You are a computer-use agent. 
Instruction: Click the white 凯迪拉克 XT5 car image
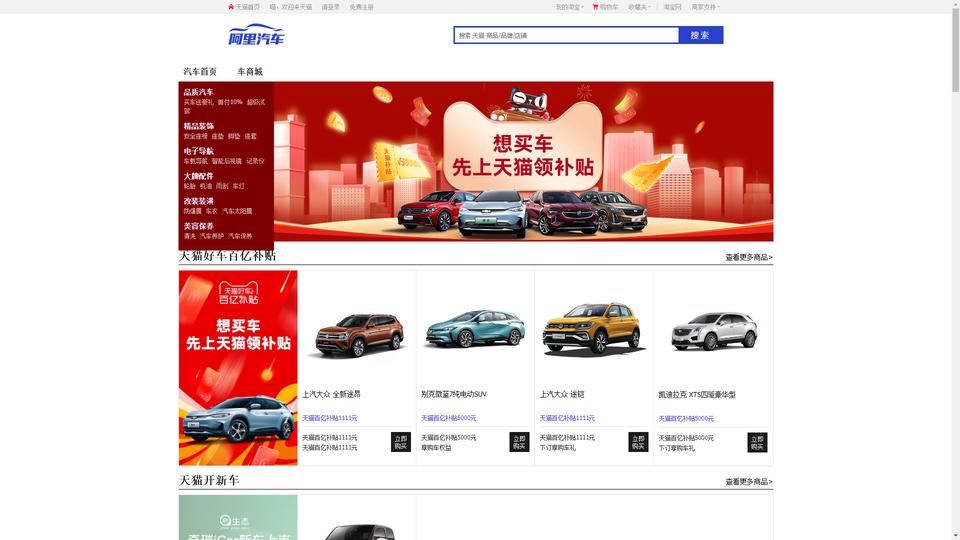tap(714, 331)
